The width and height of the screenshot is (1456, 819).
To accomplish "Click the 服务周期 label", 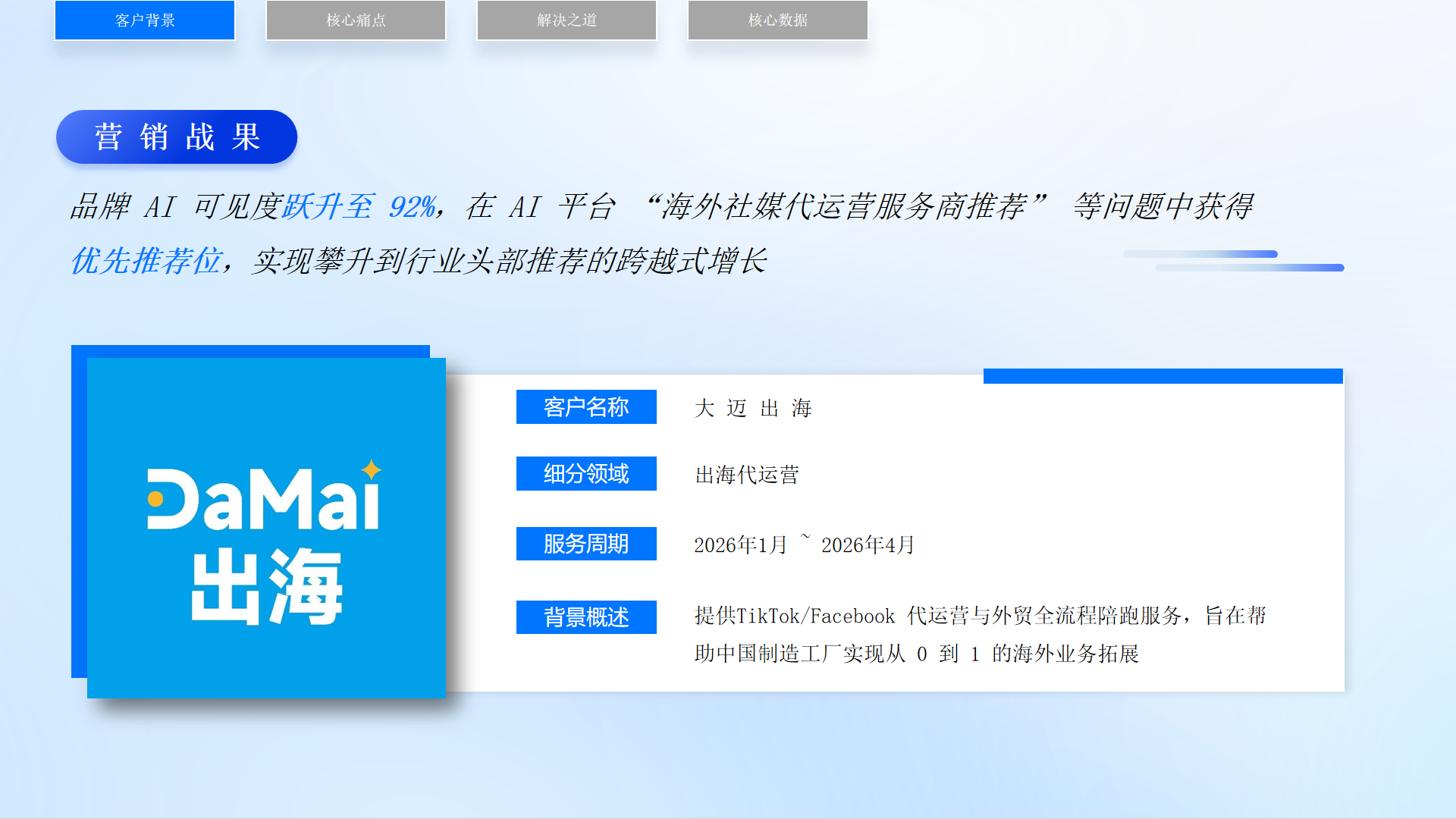I will tap(586, 544).
